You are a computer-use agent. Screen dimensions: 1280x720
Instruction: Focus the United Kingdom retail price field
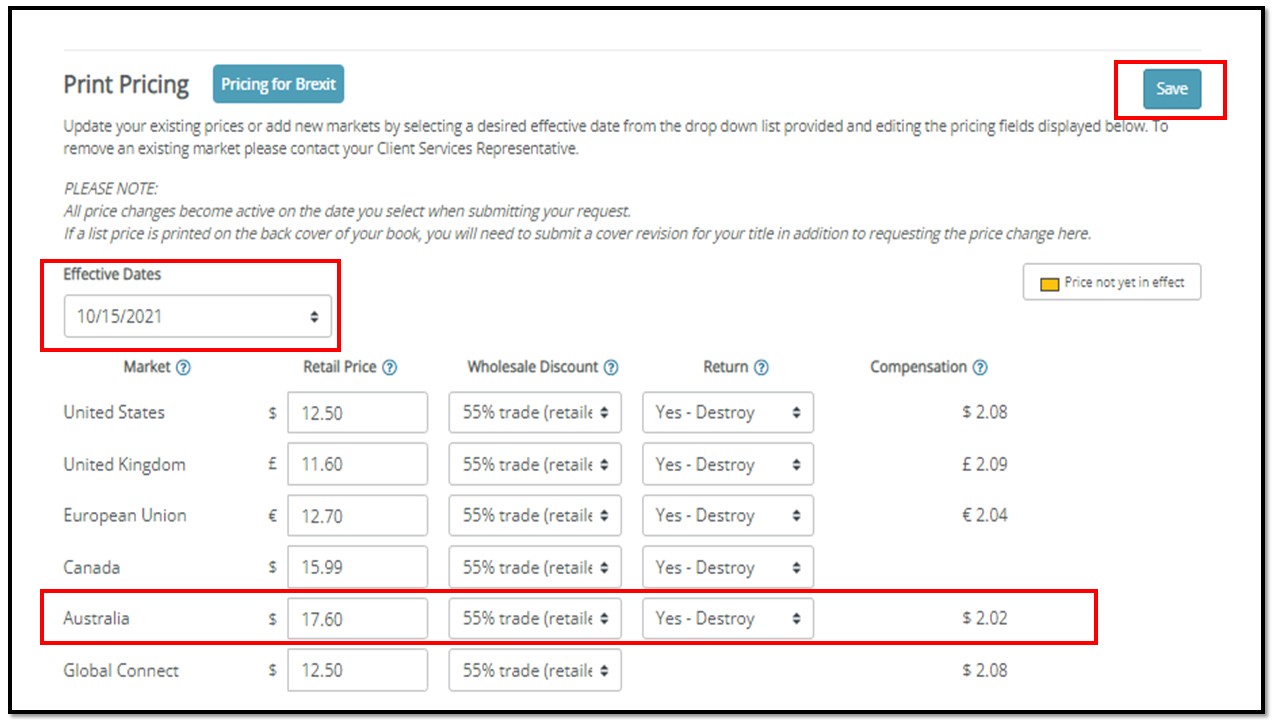click(357, 465)
